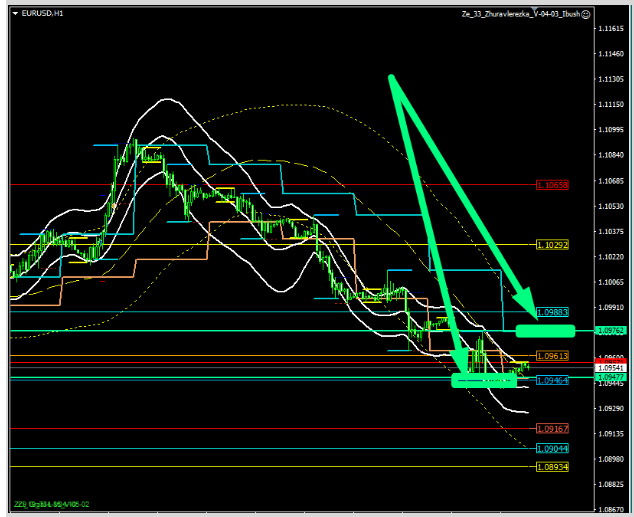Select the blue 1.09464 level label
This screenshot has height=517, width=634.
[552, 380]
